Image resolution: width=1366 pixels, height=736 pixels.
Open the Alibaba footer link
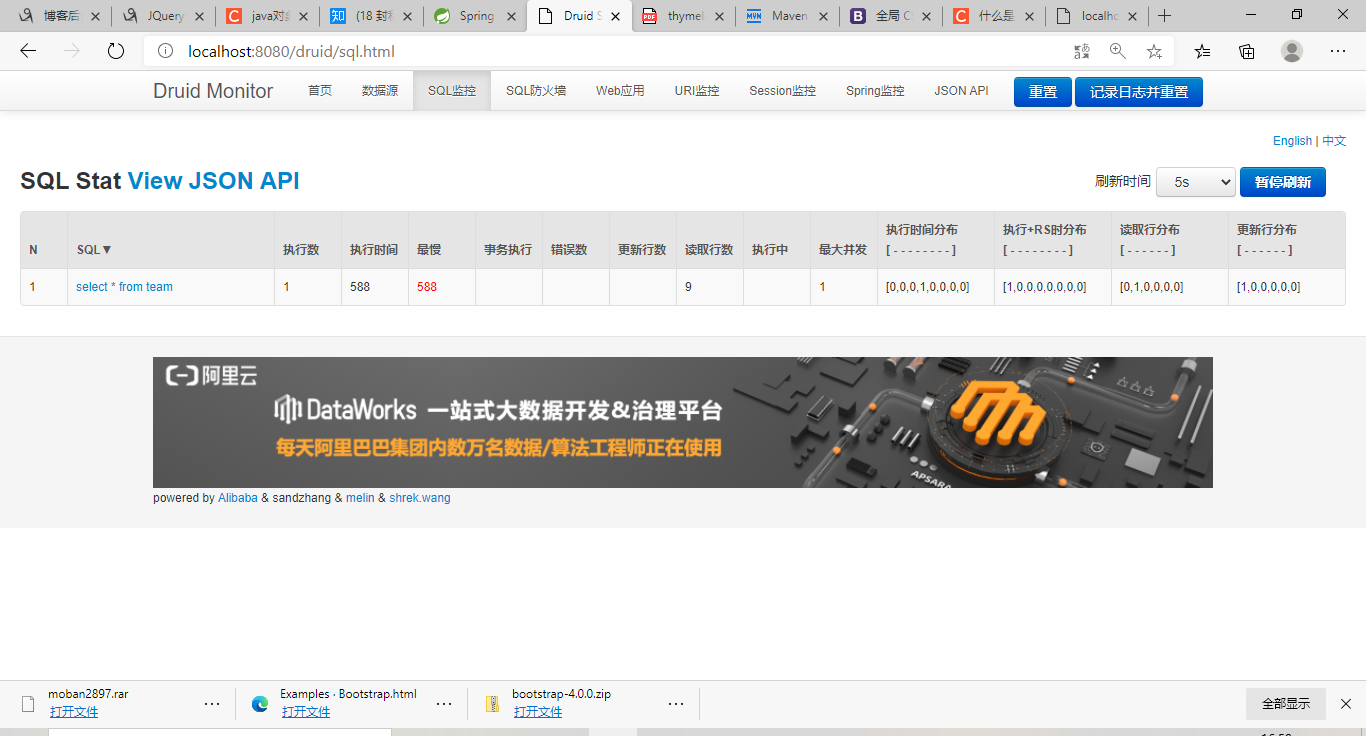tap(238, 498)
